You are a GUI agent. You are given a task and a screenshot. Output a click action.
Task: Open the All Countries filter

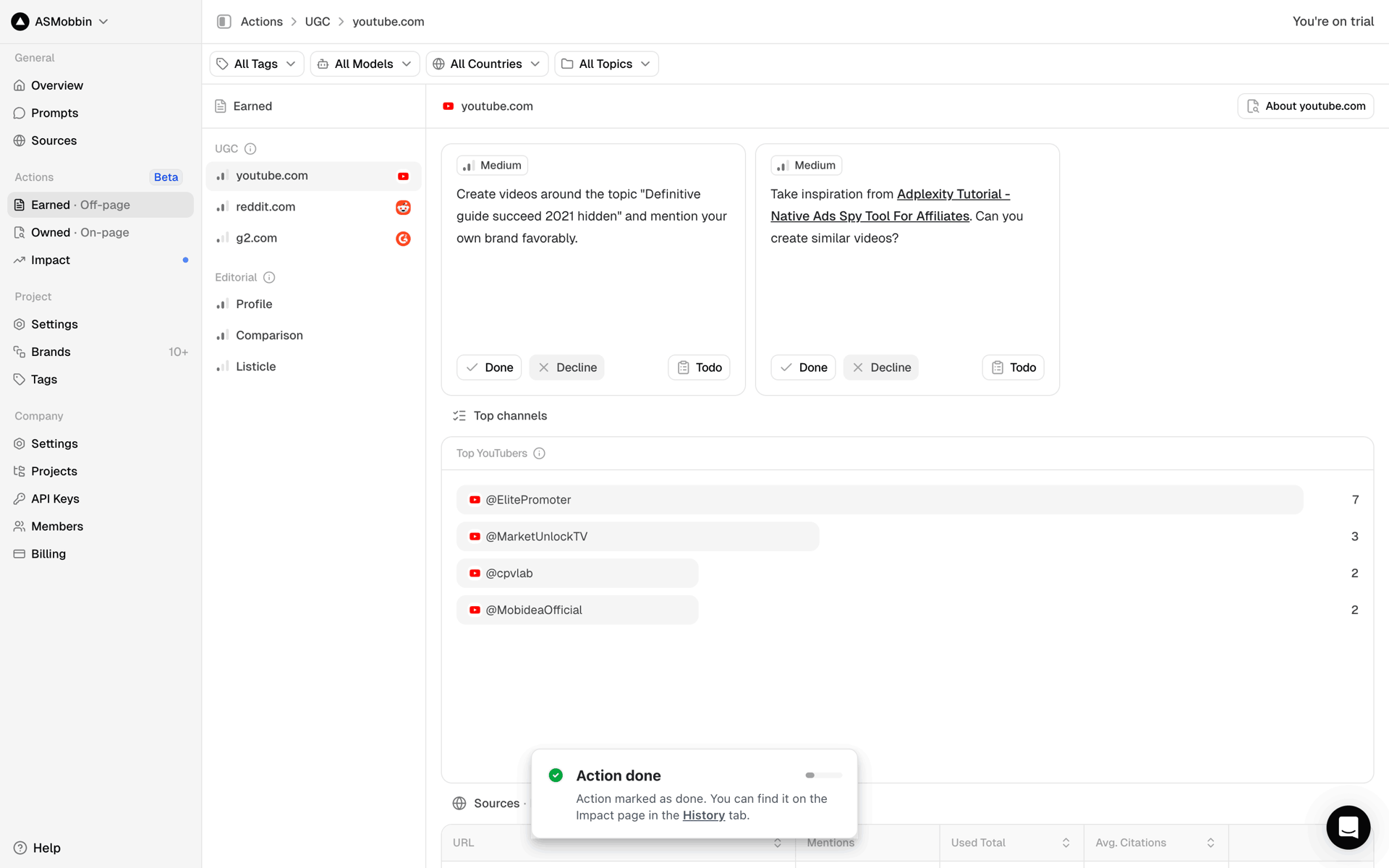(487, 64)
